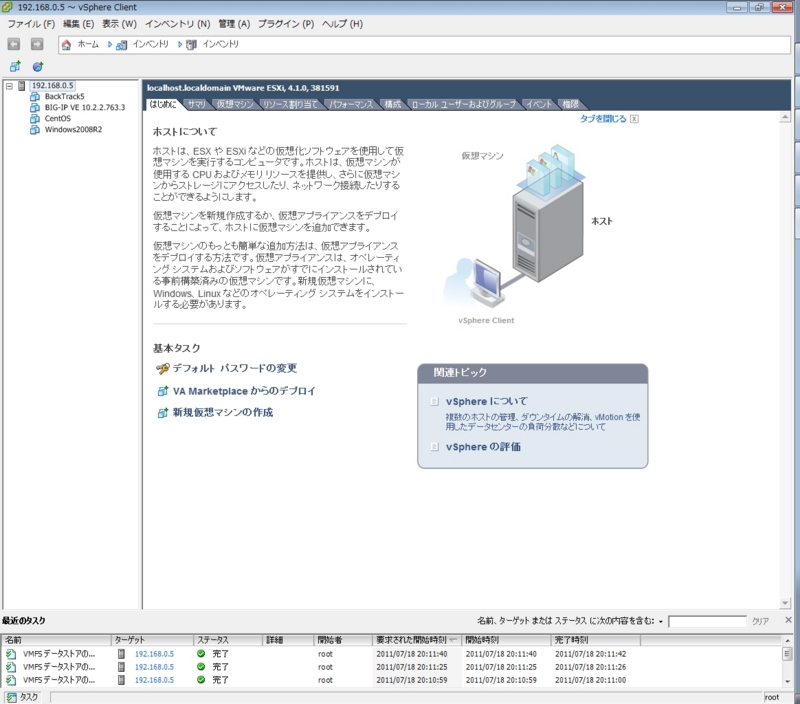Click the タブを閉じる link
Image resolution: width=800 pixels, height=704 pixels.
click(603, 119)
